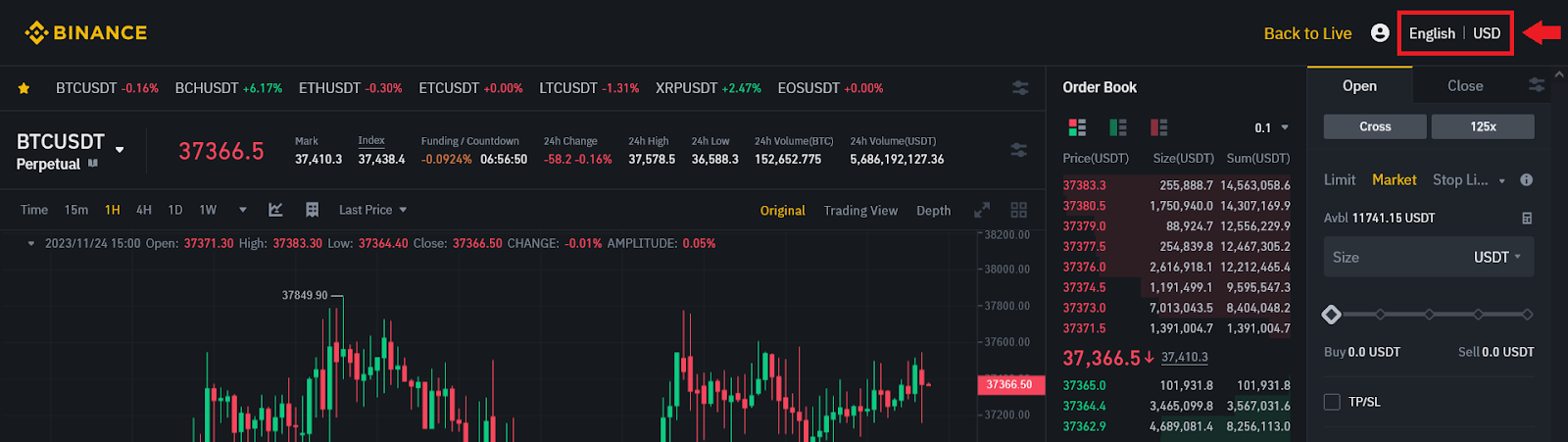Select ETHUSDT in the ticker bar
This screenshot has height=442, width=1568.
350,88
